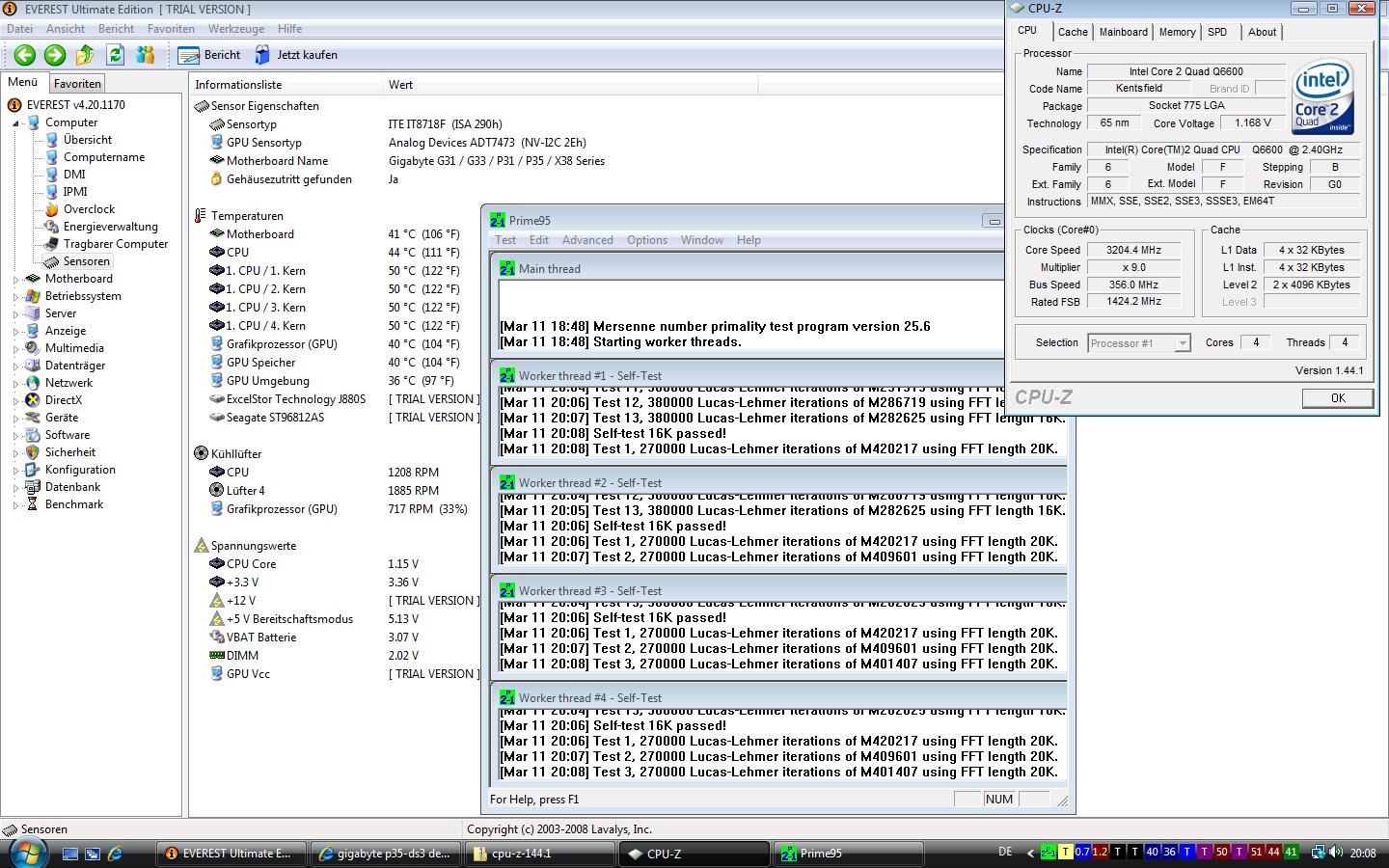Expand the Betriebssystem tree node
This screenshot has height=868, width=1389.
[15, 297]
